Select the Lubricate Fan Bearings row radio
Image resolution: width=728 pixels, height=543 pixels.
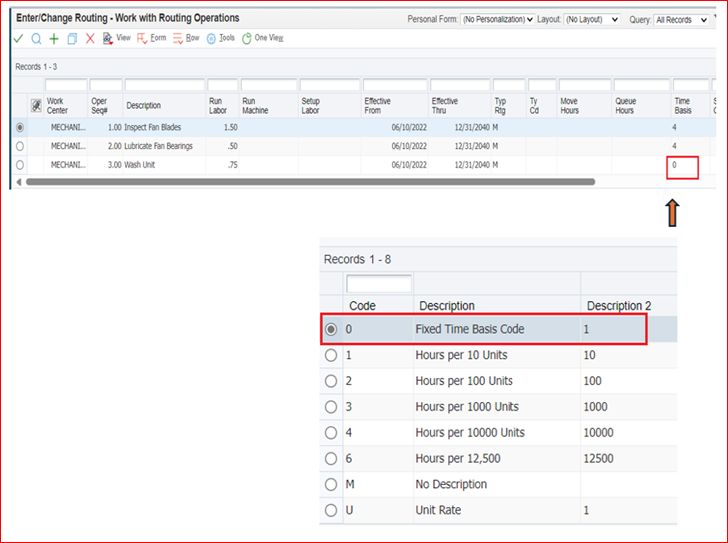tap(20, 146)
